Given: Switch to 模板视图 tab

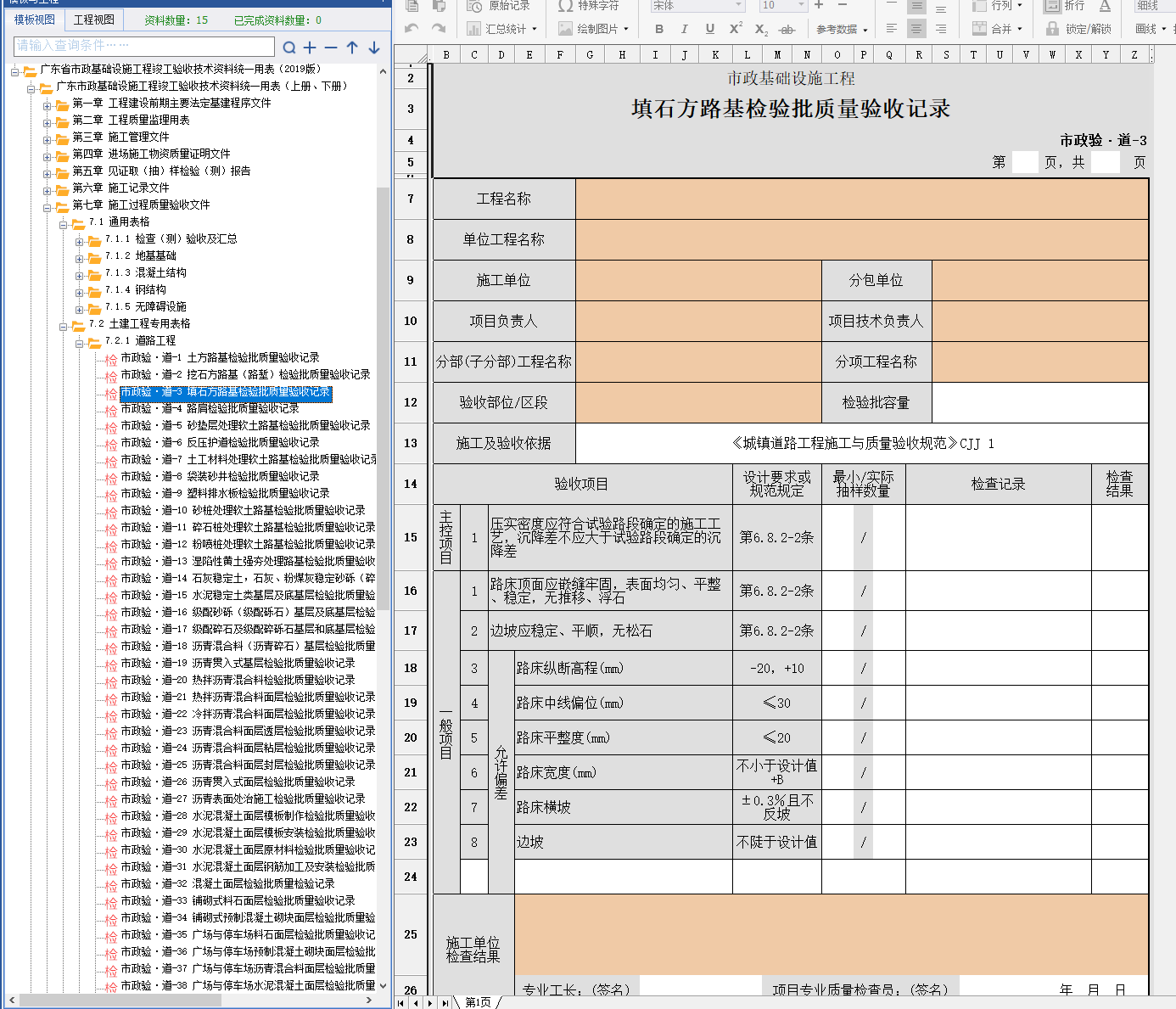Looking at the screenshot, I should (35, 20).
